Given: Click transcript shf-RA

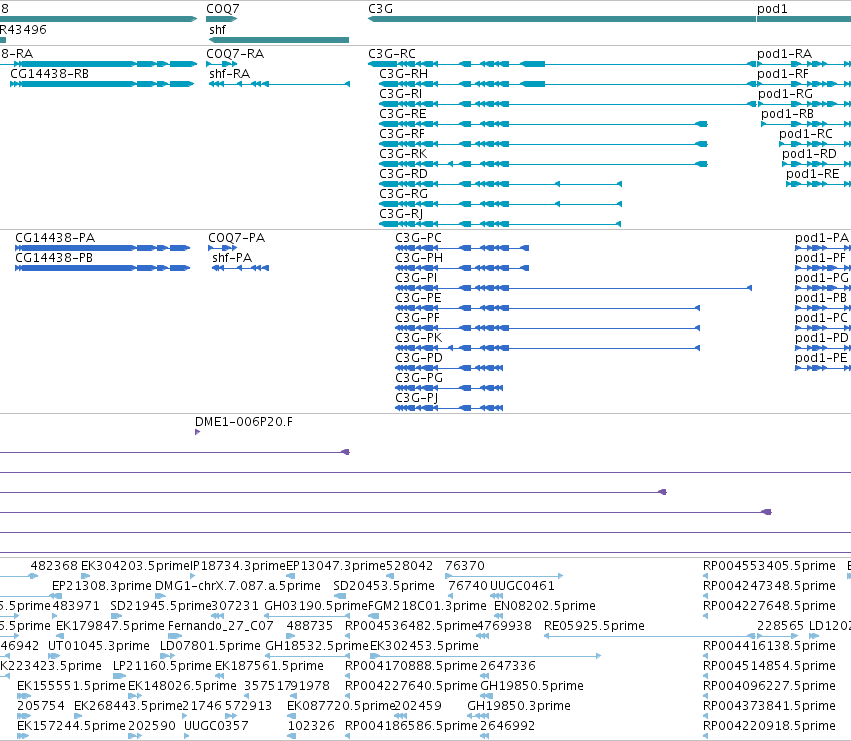Looking at the screenshot, I should click(x=230, y=74).
